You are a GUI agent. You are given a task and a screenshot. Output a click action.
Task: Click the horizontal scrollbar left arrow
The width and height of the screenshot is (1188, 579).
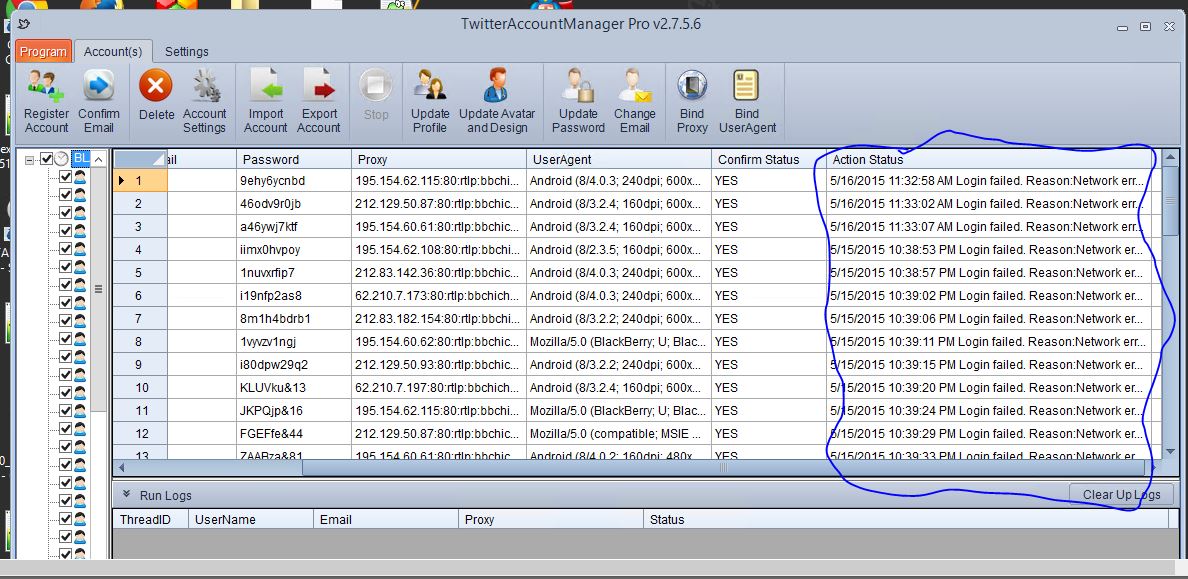120,468
